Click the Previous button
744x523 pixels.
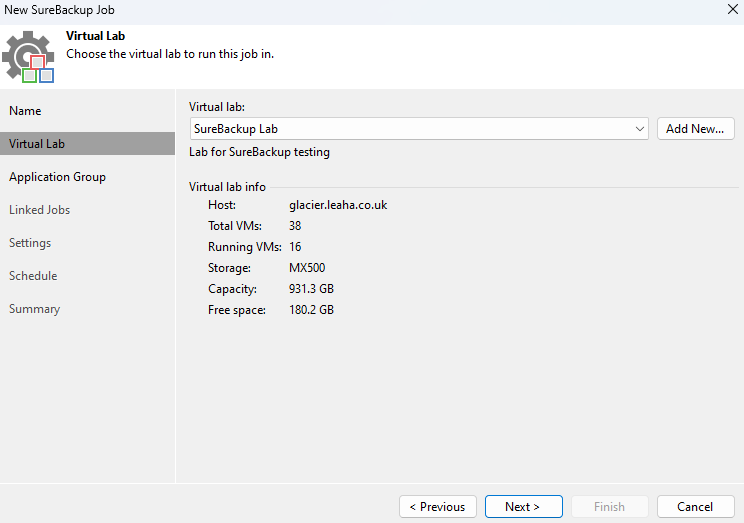coord(437,507)
